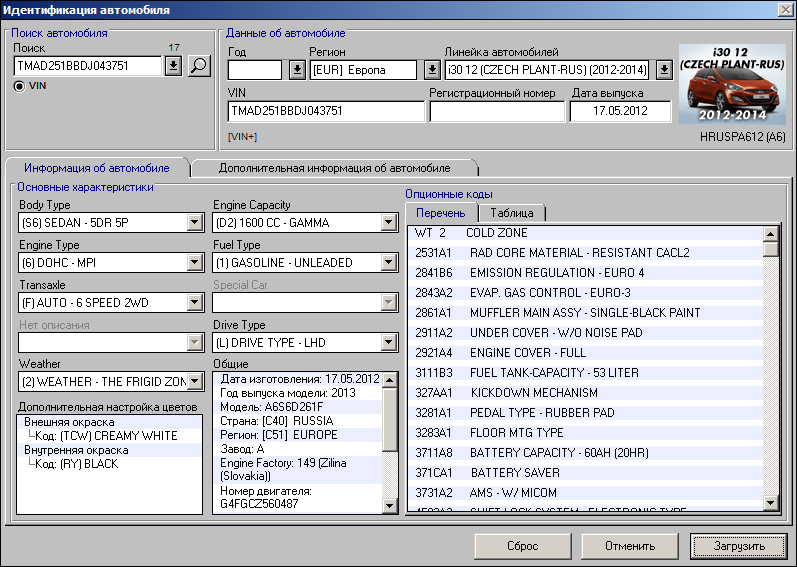Expand the Weather dropdown
Image resolution: width=797 pixels, height=567 pixels.
pyautogui.click(x=195, y=382)
